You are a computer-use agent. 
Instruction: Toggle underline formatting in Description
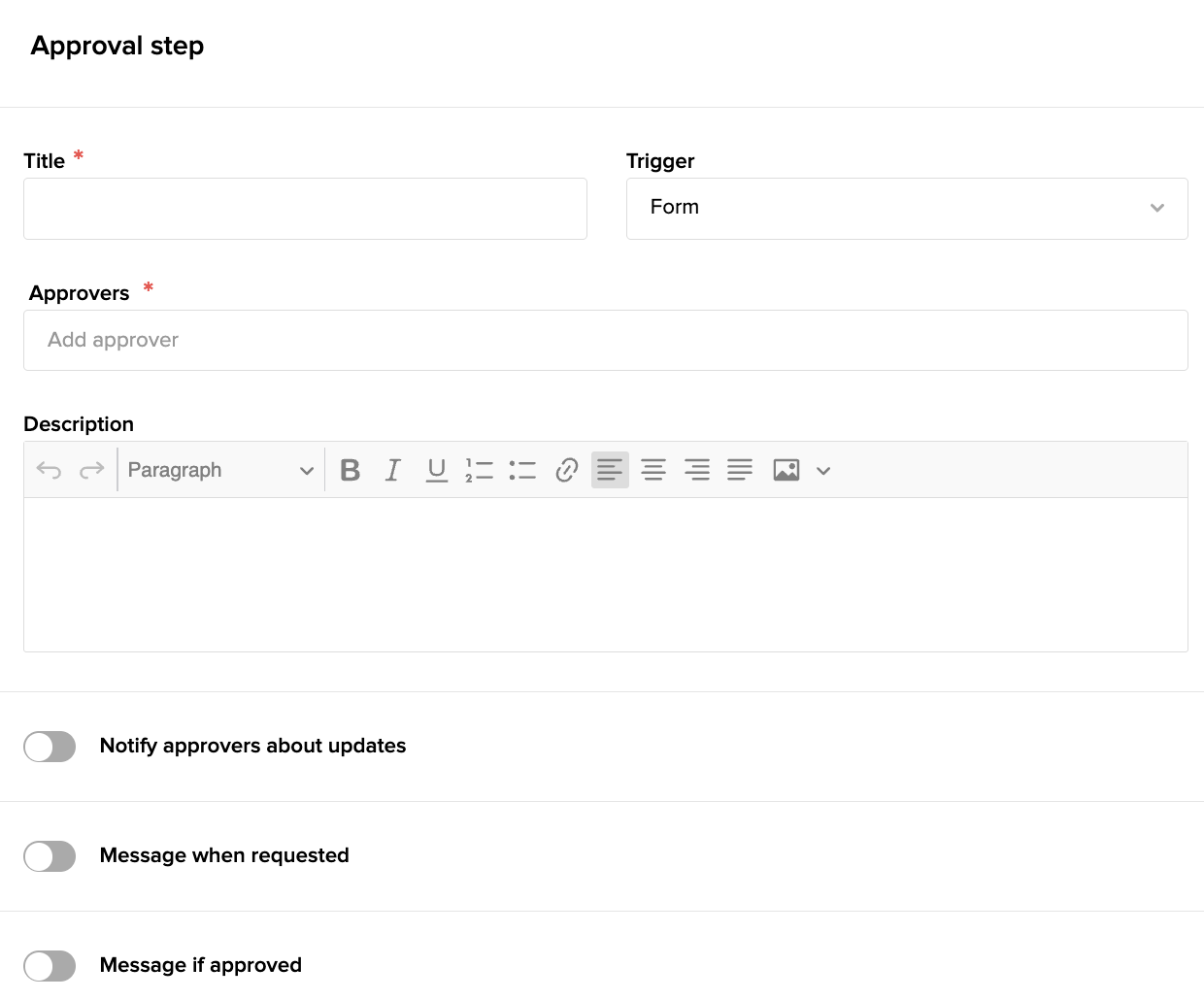click(x=437, y=470)
